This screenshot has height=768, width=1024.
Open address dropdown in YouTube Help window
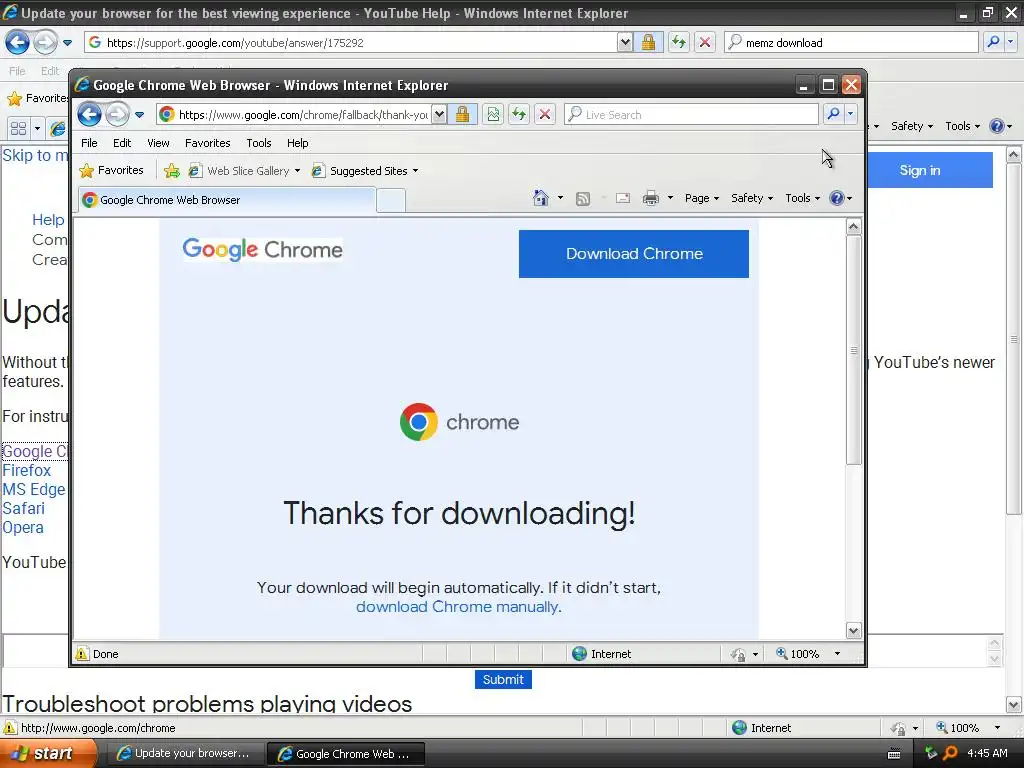coord(625,42)
